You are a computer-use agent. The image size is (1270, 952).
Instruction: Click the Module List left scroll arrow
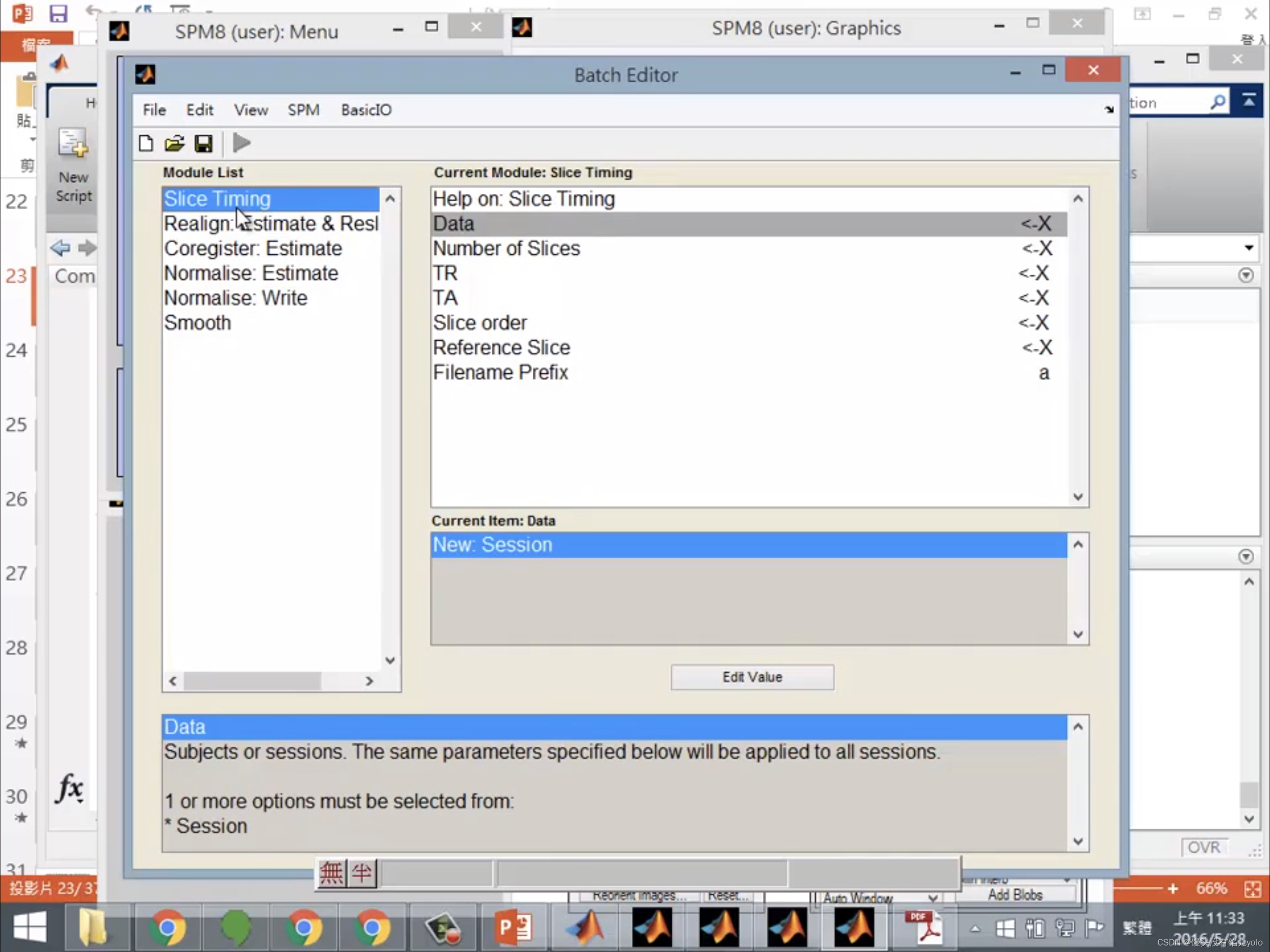coord(173,681)
